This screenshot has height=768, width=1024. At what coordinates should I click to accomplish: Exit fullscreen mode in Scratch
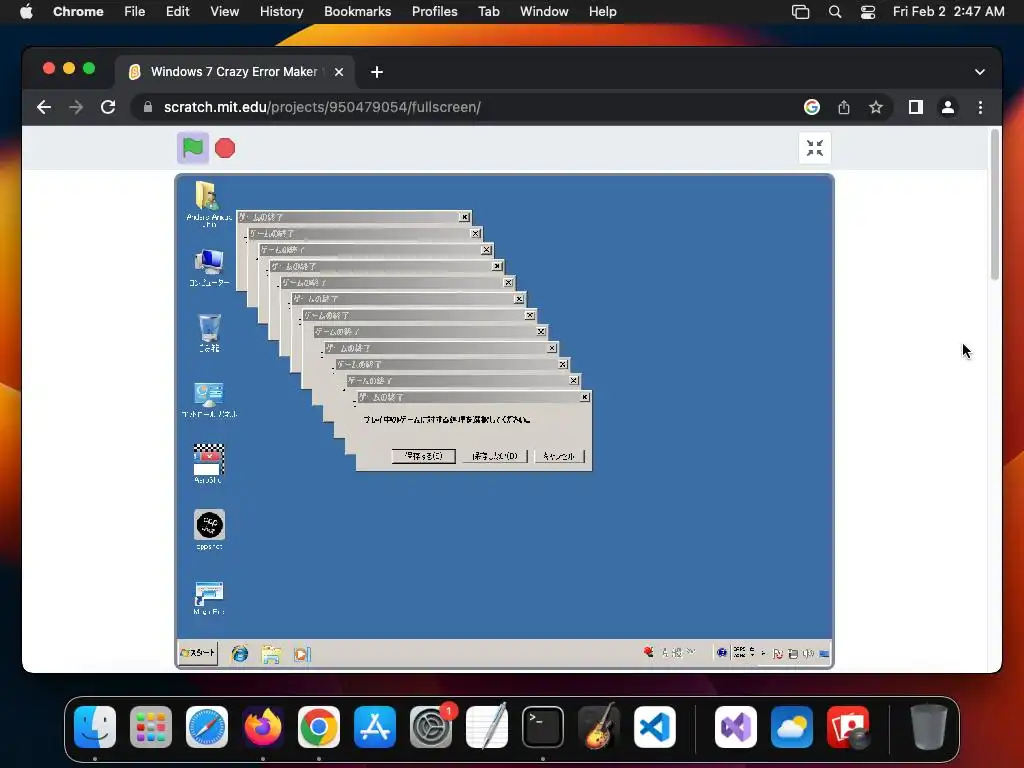tap(814, 148)
